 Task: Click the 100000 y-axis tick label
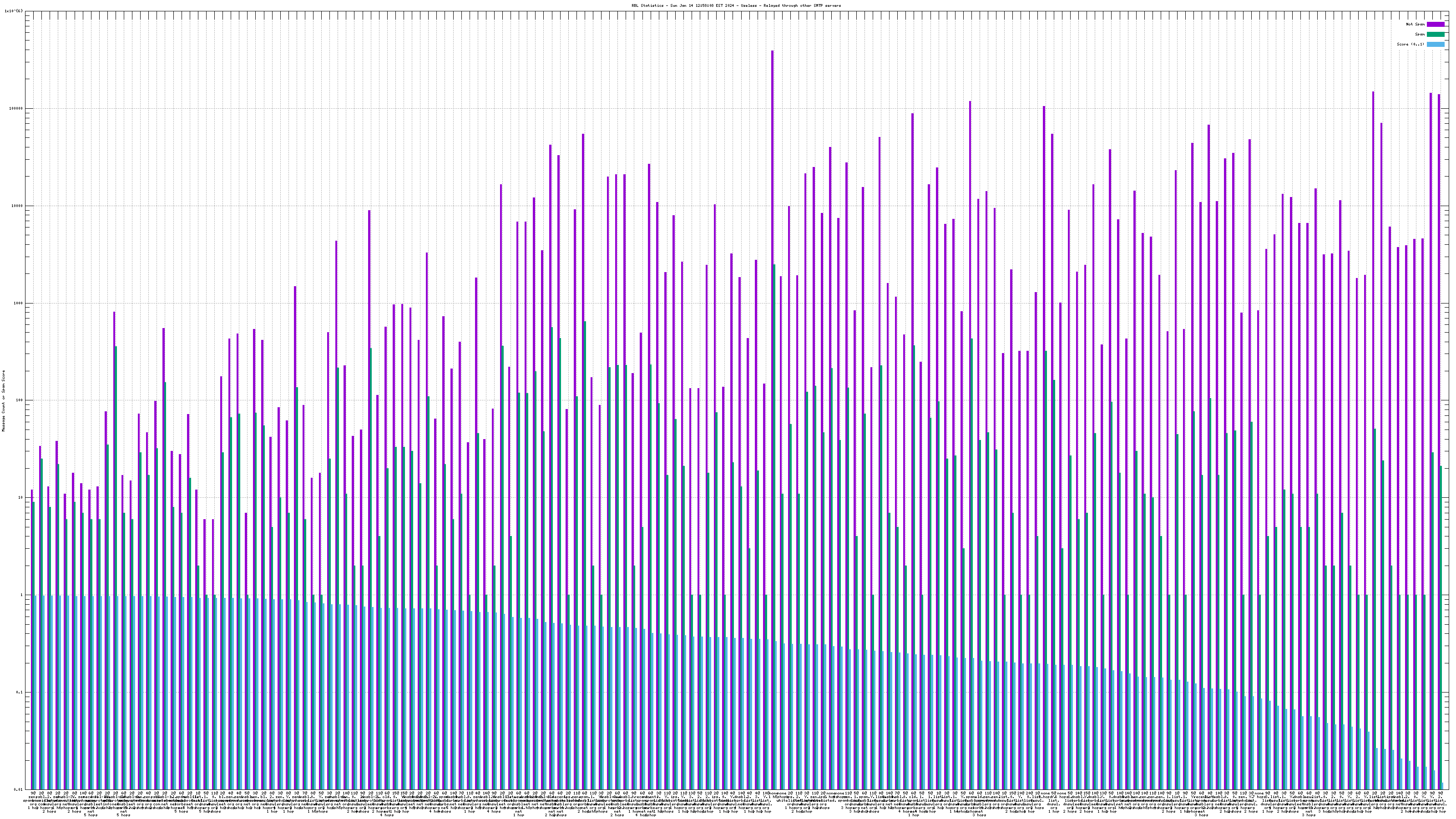17,109
